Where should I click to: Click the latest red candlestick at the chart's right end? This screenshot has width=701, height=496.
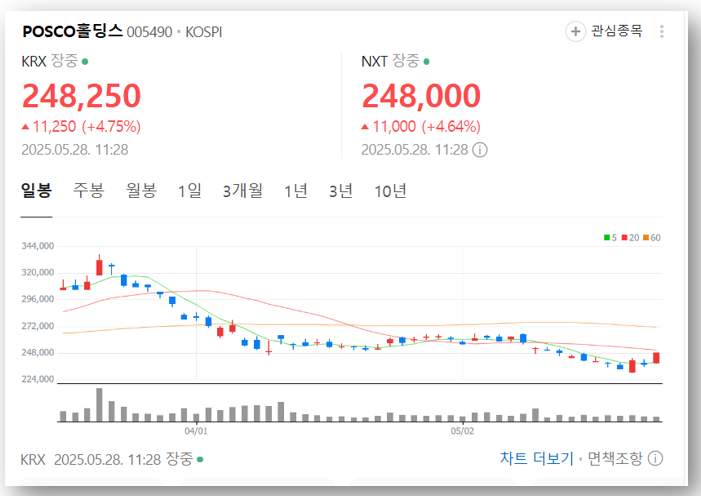[x=656, y=358]
